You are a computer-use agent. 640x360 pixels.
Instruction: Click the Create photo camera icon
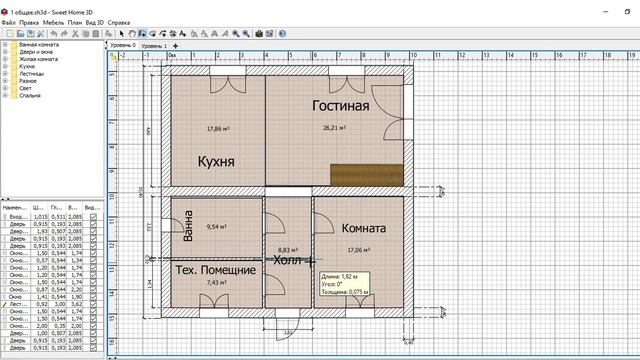pos(259,34)
